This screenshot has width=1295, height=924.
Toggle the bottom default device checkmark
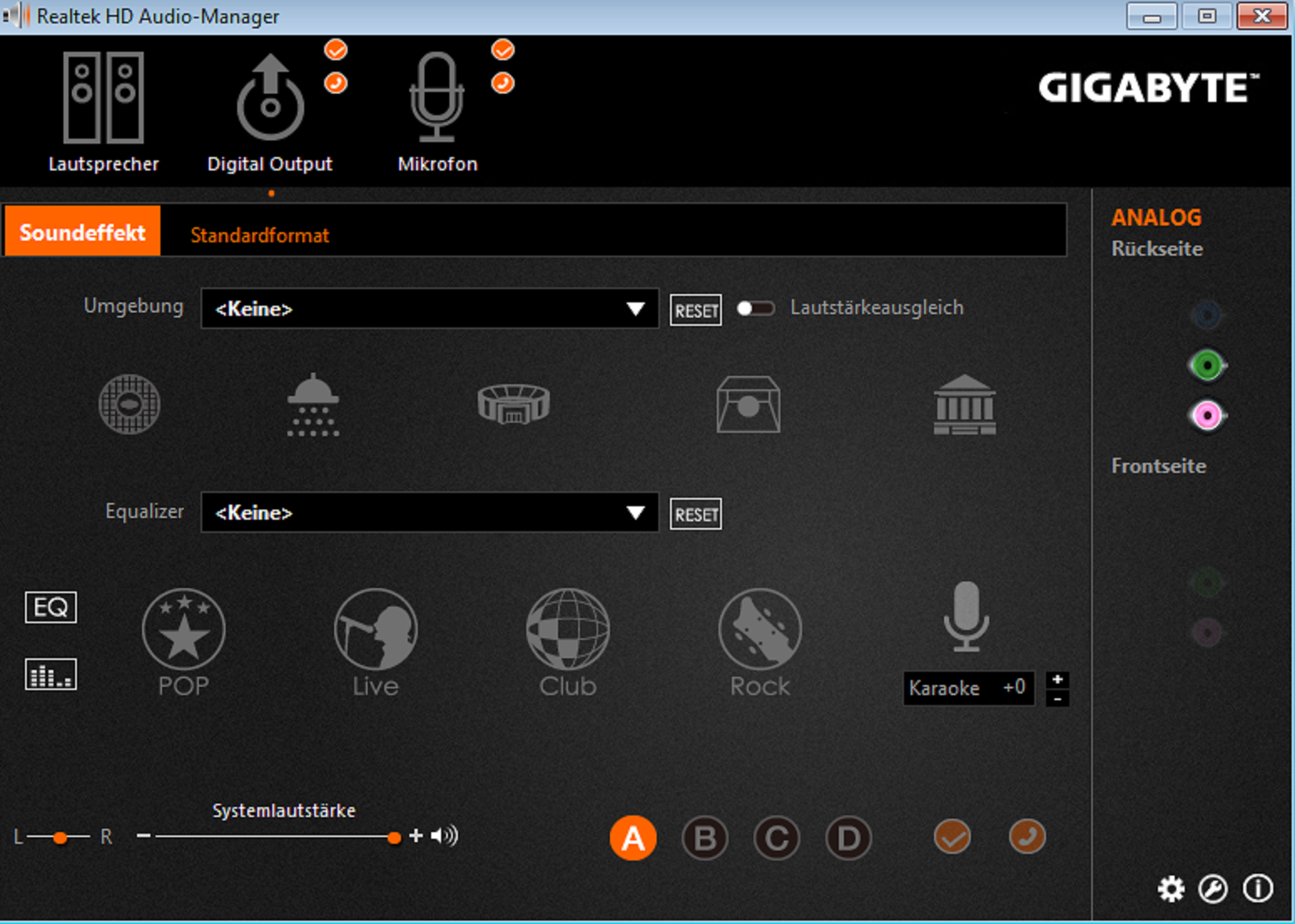click(x=952, y=836)
